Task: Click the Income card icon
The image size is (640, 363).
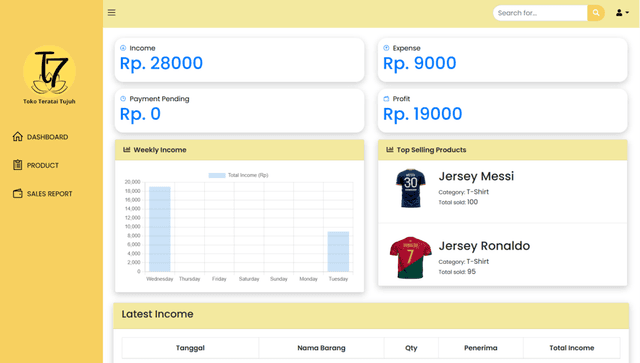Action: point(123,48)
